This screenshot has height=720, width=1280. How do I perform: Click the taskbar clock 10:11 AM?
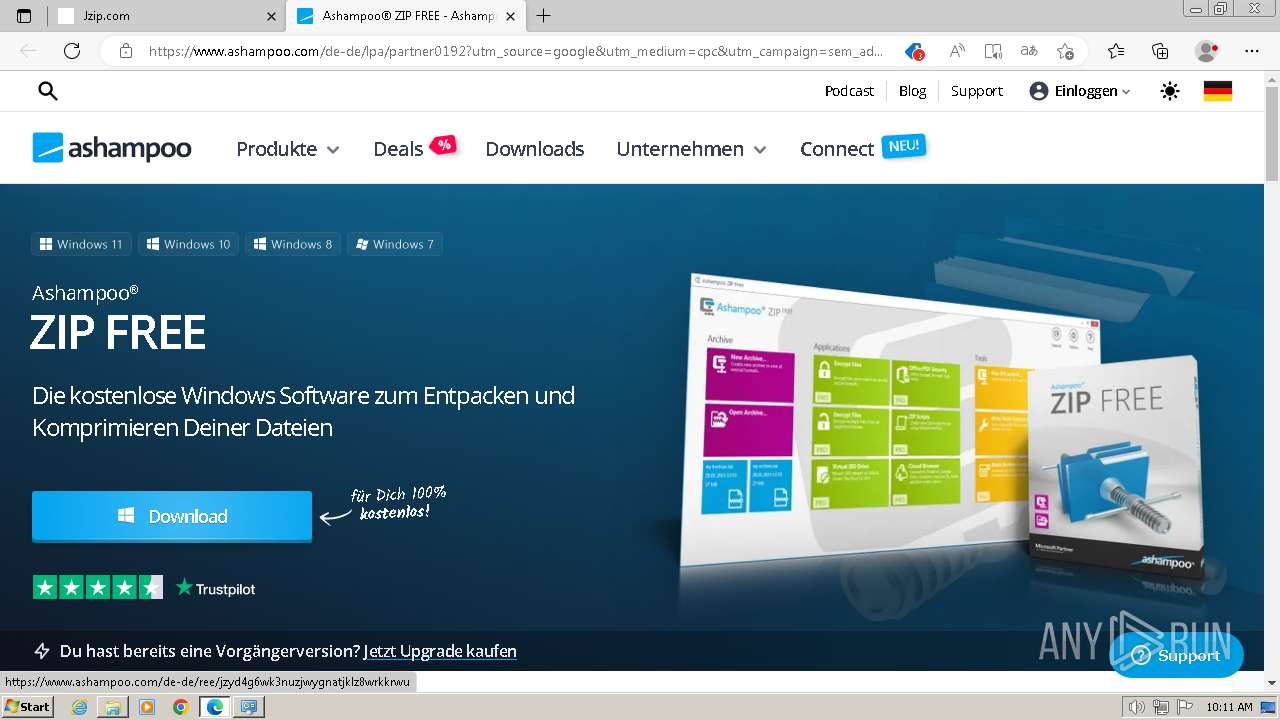[x=1229, y=707]
